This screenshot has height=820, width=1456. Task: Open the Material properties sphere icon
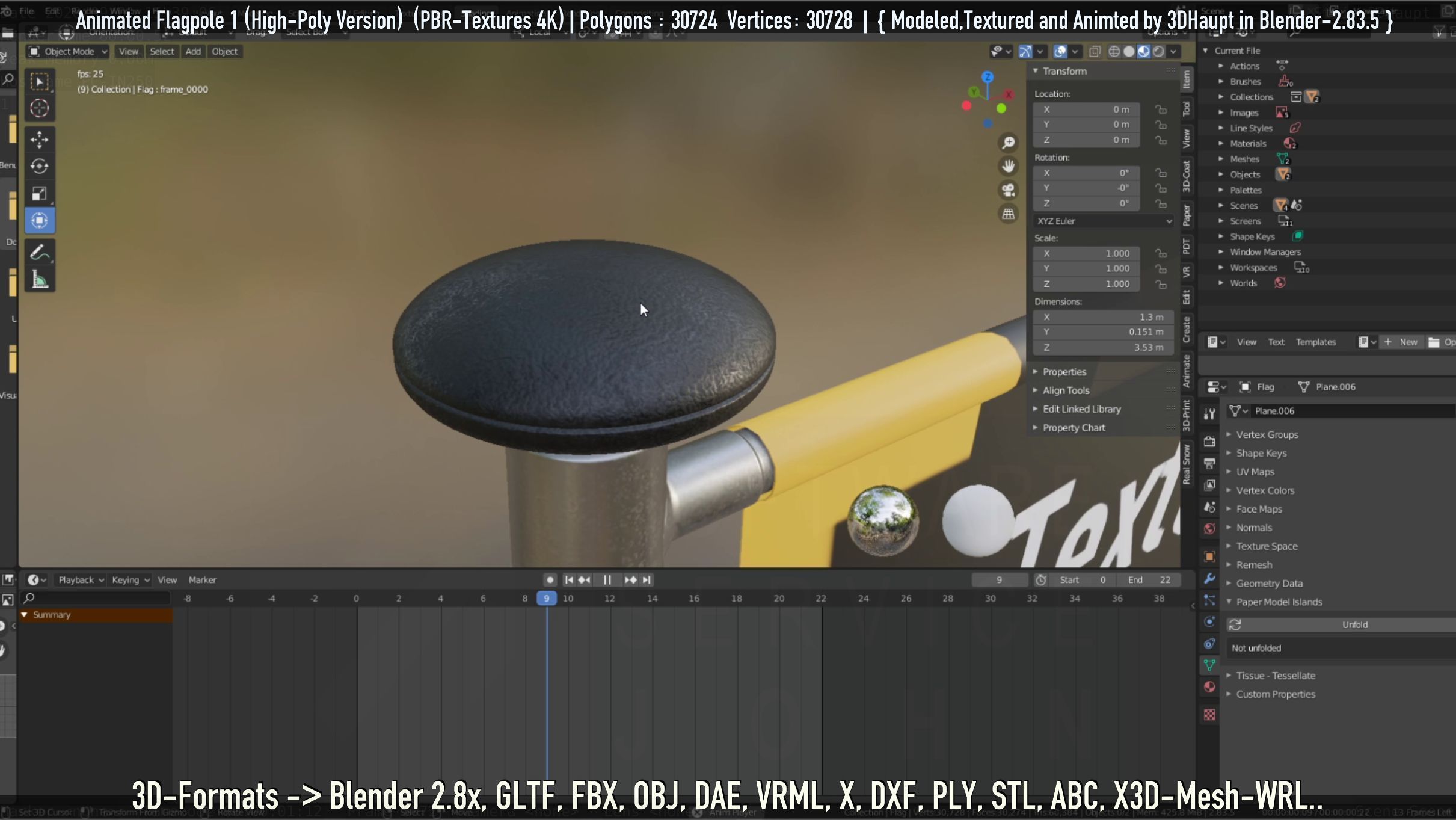coord(1209,687)
